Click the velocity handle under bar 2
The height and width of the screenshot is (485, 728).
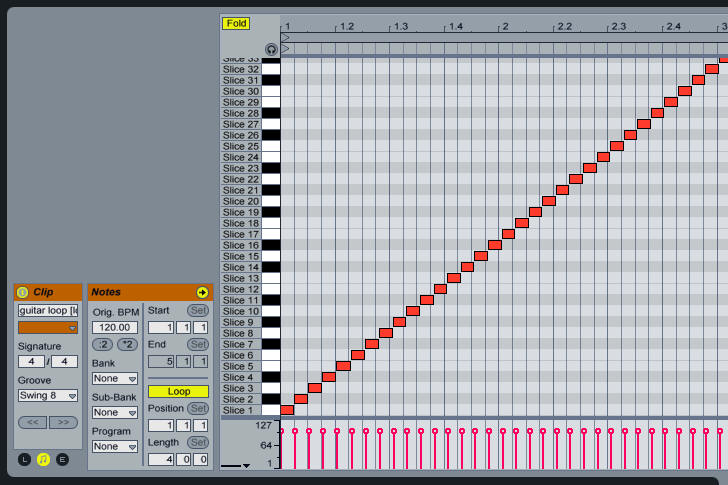(503, 431)
